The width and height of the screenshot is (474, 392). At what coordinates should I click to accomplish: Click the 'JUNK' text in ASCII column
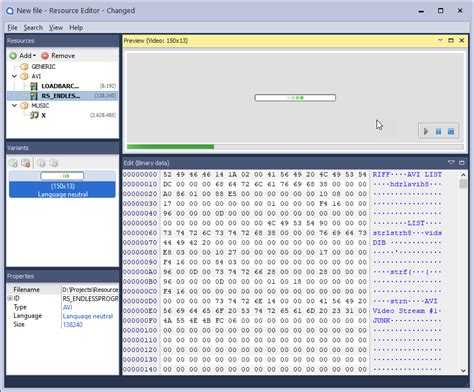click(x=381, y=321)
